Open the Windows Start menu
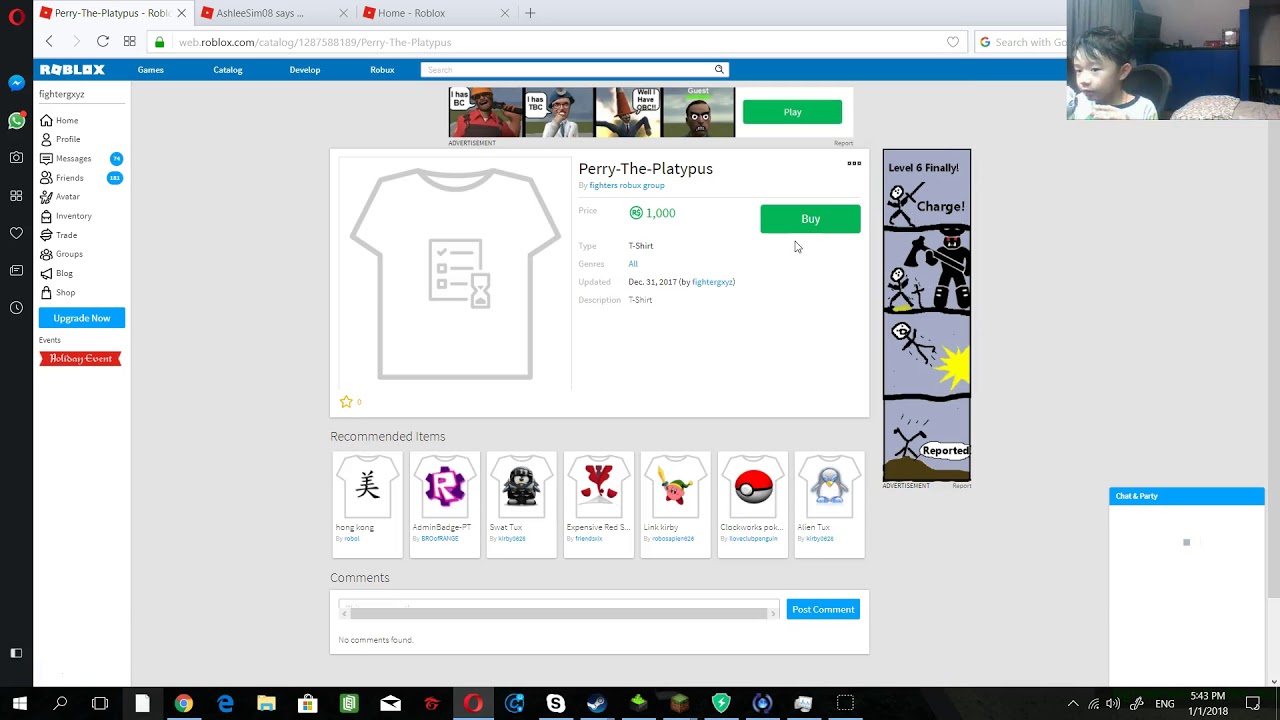1280x720 pixels. [x=19, y=704]
